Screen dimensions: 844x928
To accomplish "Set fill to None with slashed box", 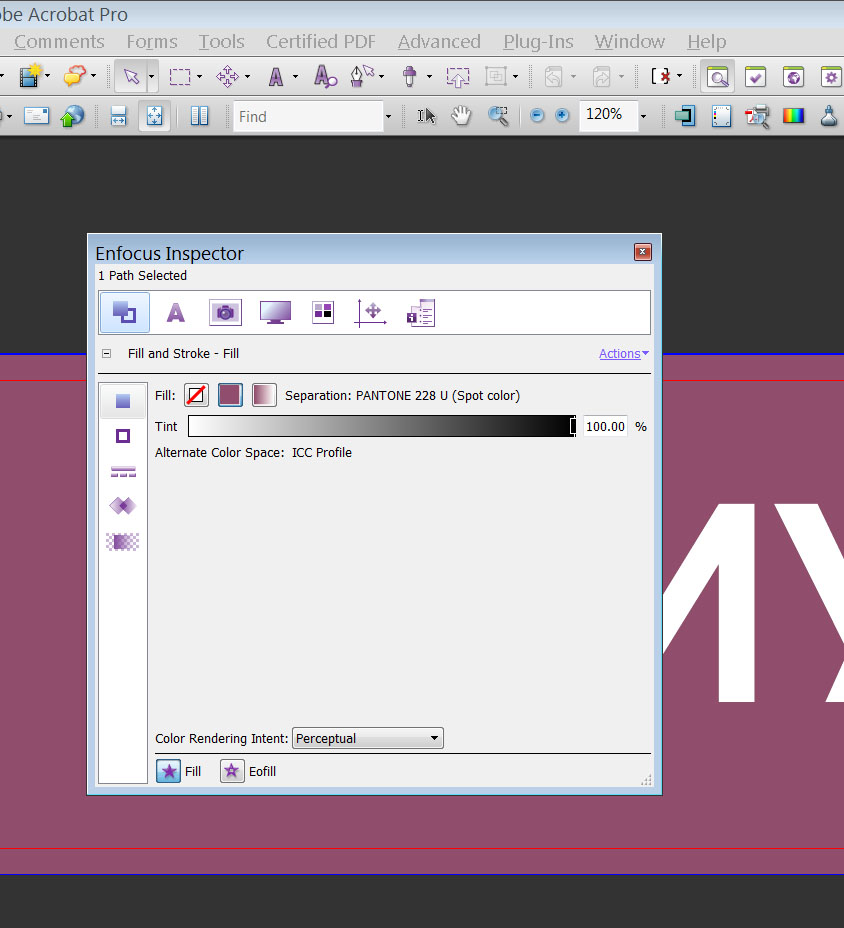I will point(196,395).
